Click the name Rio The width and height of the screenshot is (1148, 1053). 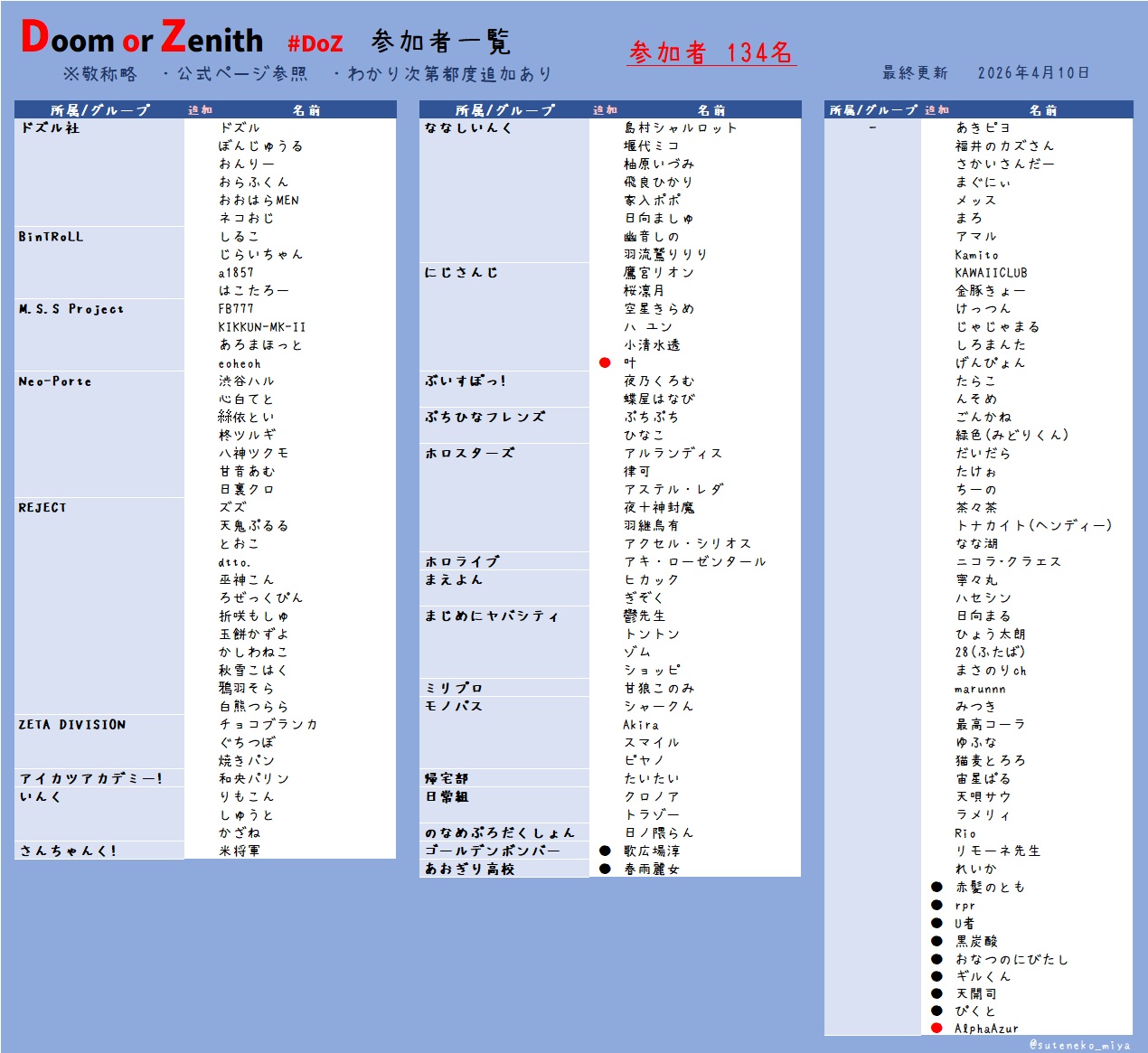tap(965, 832)
